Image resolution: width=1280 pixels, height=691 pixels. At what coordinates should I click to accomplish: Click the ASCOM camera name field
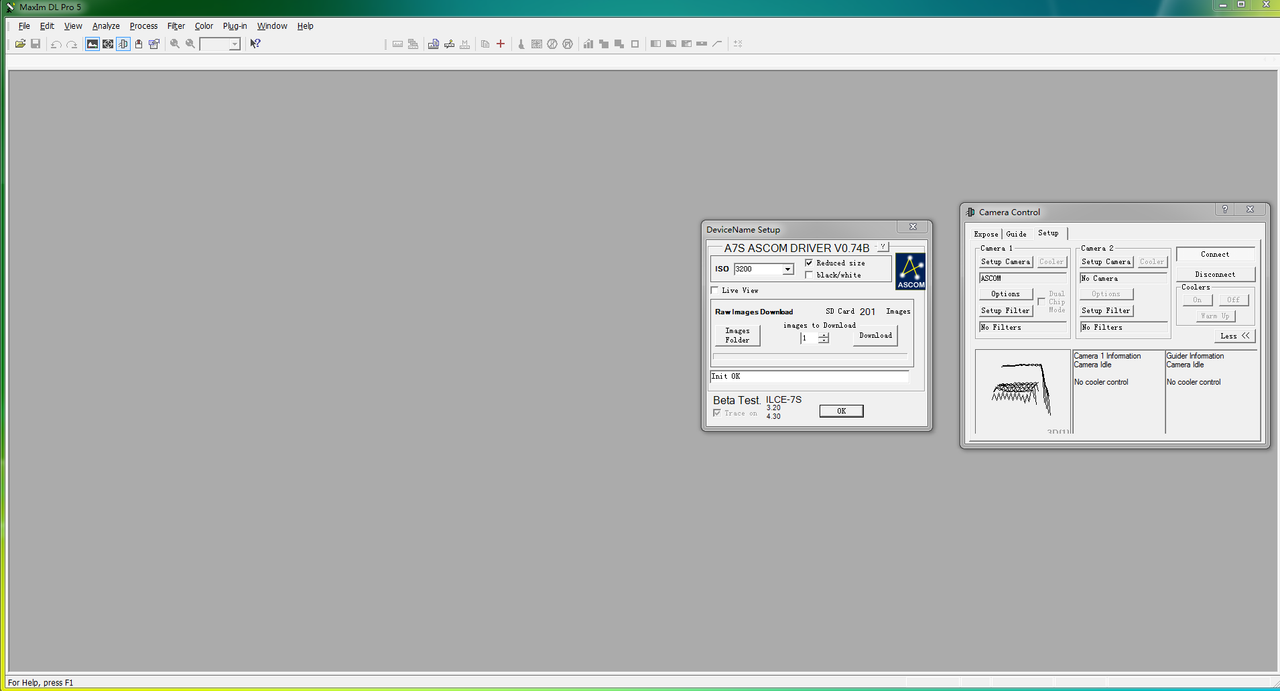point(1023,278)
